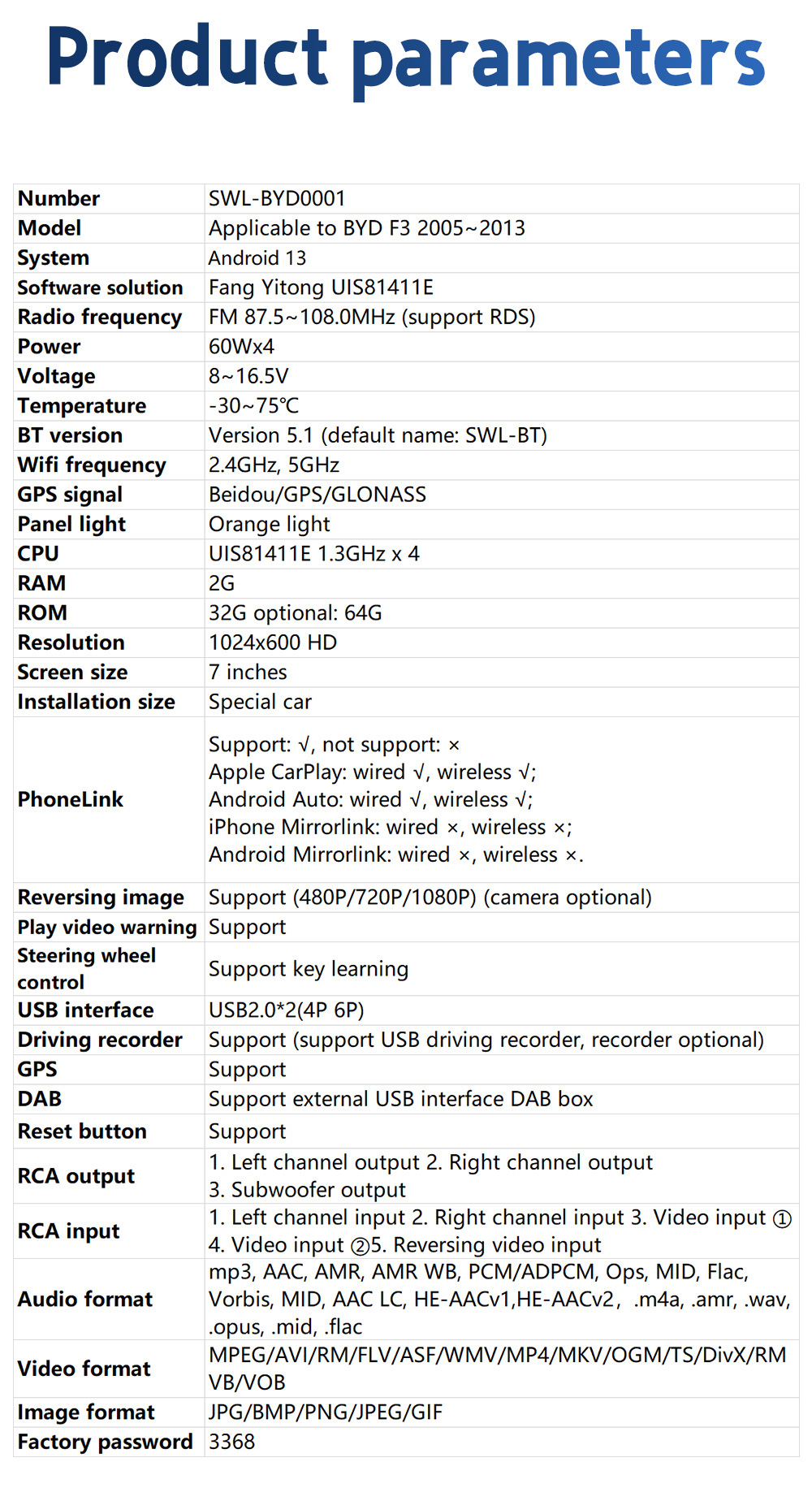
Task: Click the "2.4GHz, 5GHz" Wifi frequency value
Action: (x=274, y=465)
